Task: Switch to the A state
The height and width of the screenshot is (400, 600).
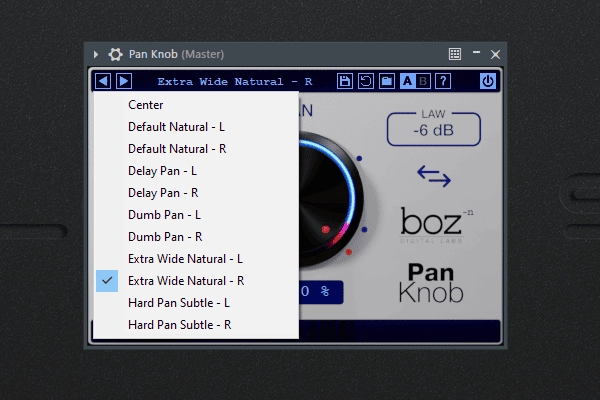Action: coord(408,81)
